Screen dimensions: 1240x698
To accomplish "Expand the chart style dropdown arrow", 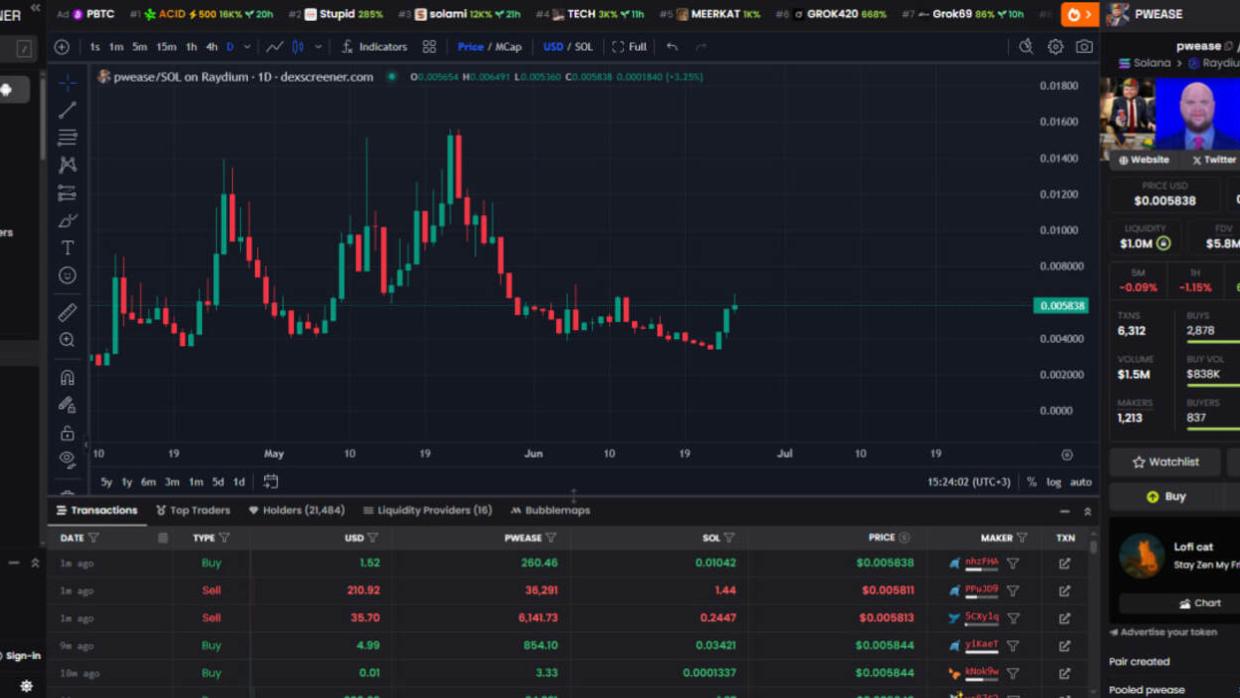I will pyautogui.click(x=319, y=47).
